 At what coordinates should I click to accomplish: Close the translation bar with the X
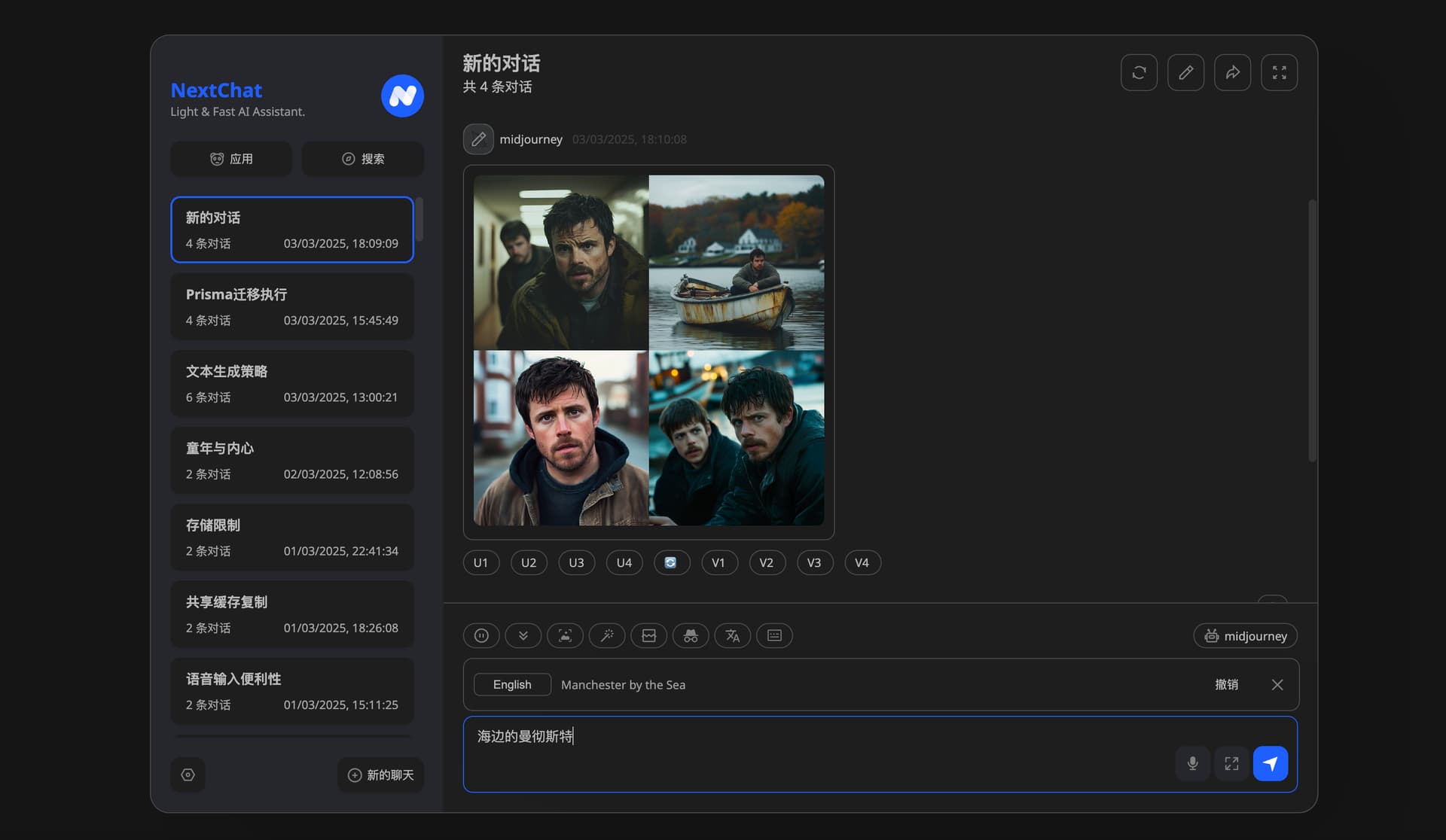coord(1277,684)
